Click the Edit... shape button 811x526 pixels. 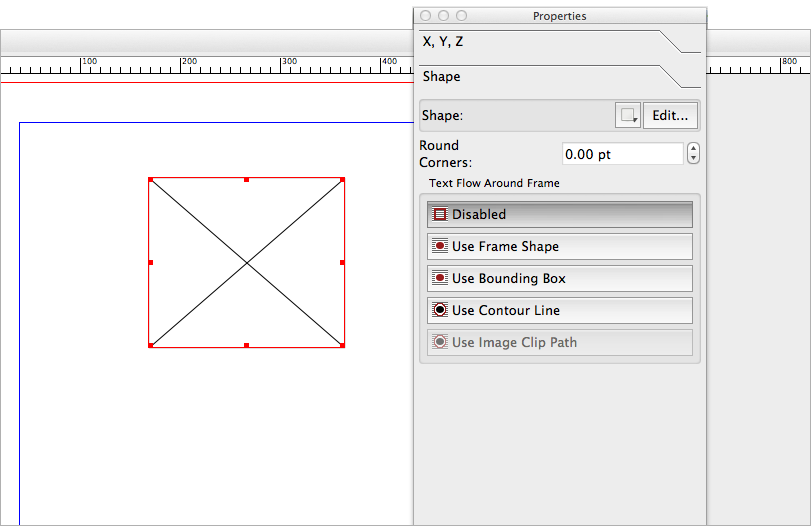click(670, 116)
